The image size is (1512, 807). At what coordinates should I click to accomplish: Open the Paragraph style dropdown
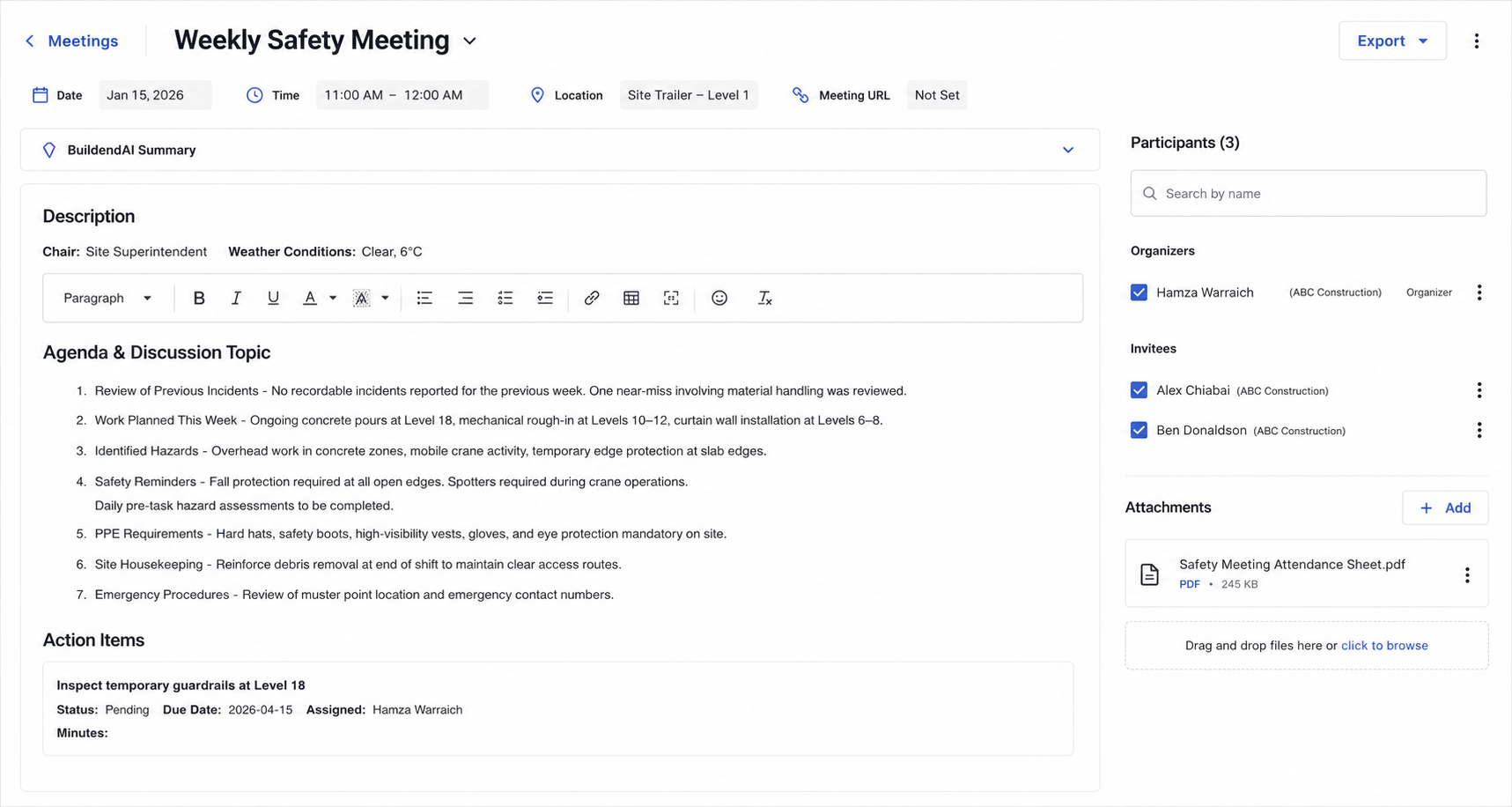point(107,298)
